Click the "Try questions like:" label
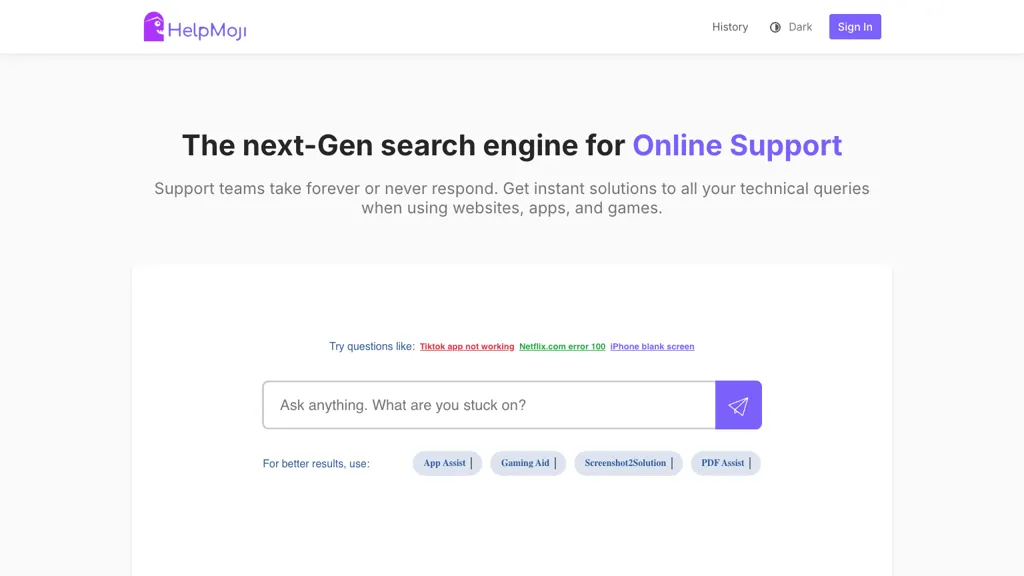Image resolution: width=1024 pixels, height=576 pixels. pyautogui.click(x=372, y=347)
